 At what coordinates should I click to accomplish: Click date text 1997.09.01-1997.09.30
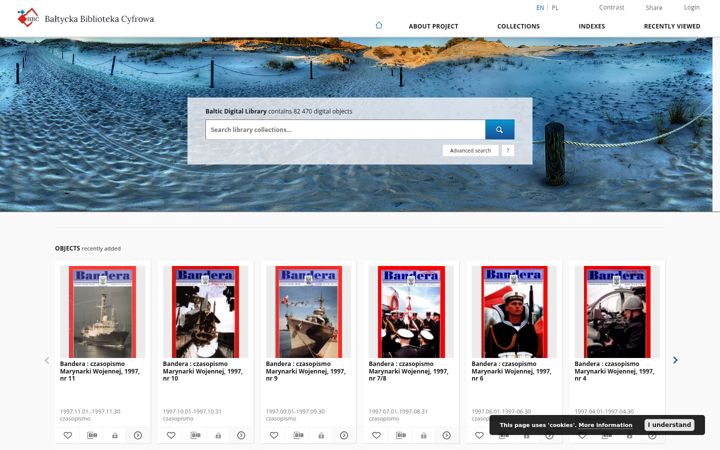tap(295, 411)
